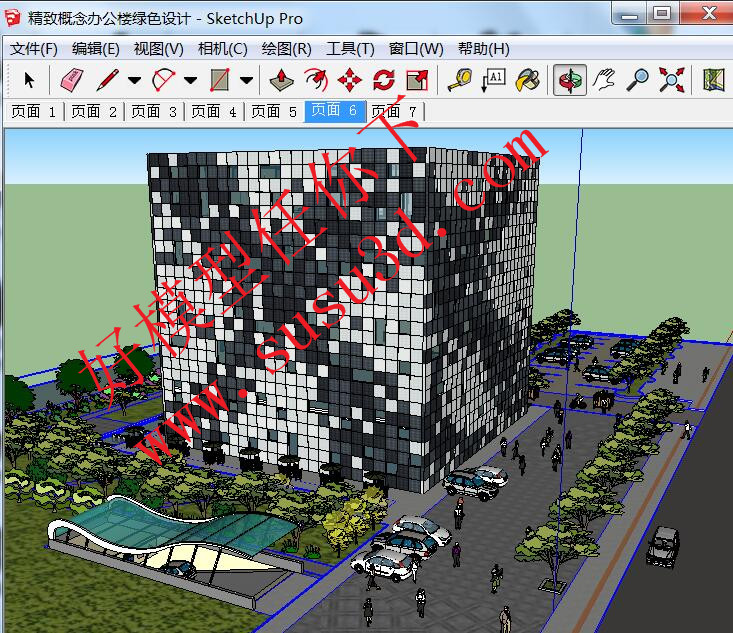Open the Paint Bucket tool
Viewport: 733px width, 633px height.
tap(528, 80)
